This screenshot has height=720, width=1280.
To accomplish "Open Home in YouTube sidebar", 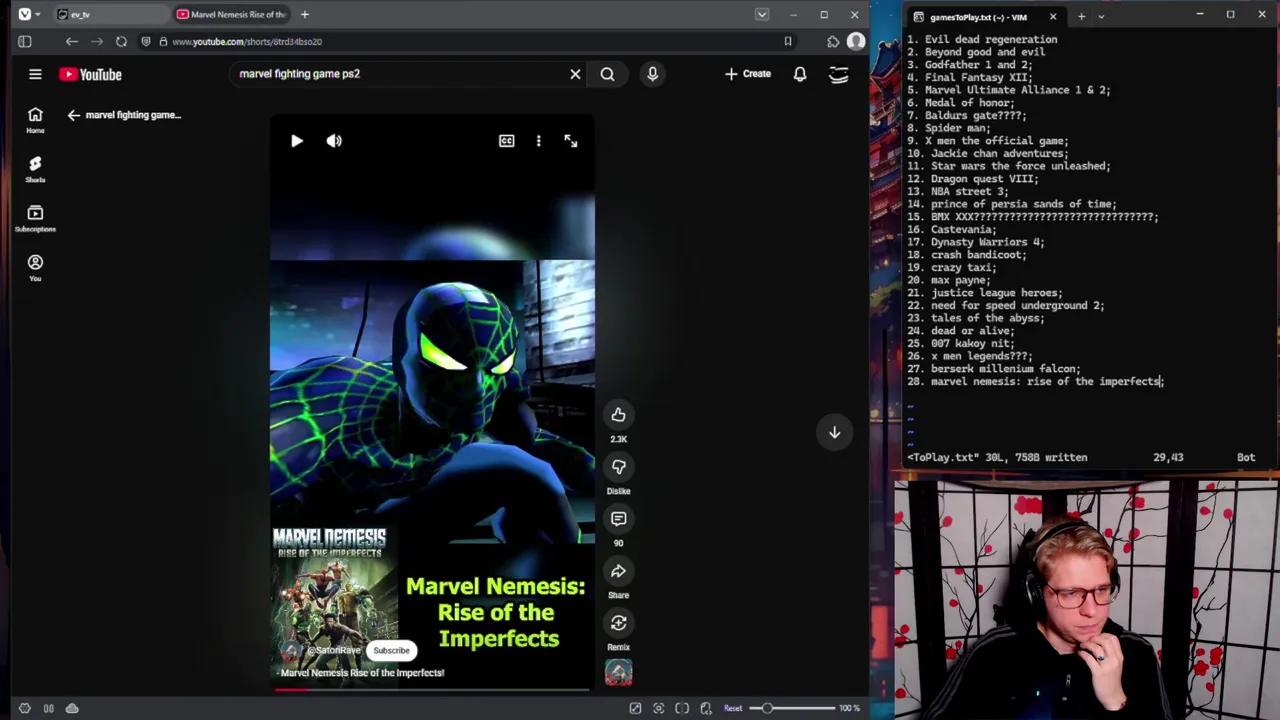I will 35,120.
